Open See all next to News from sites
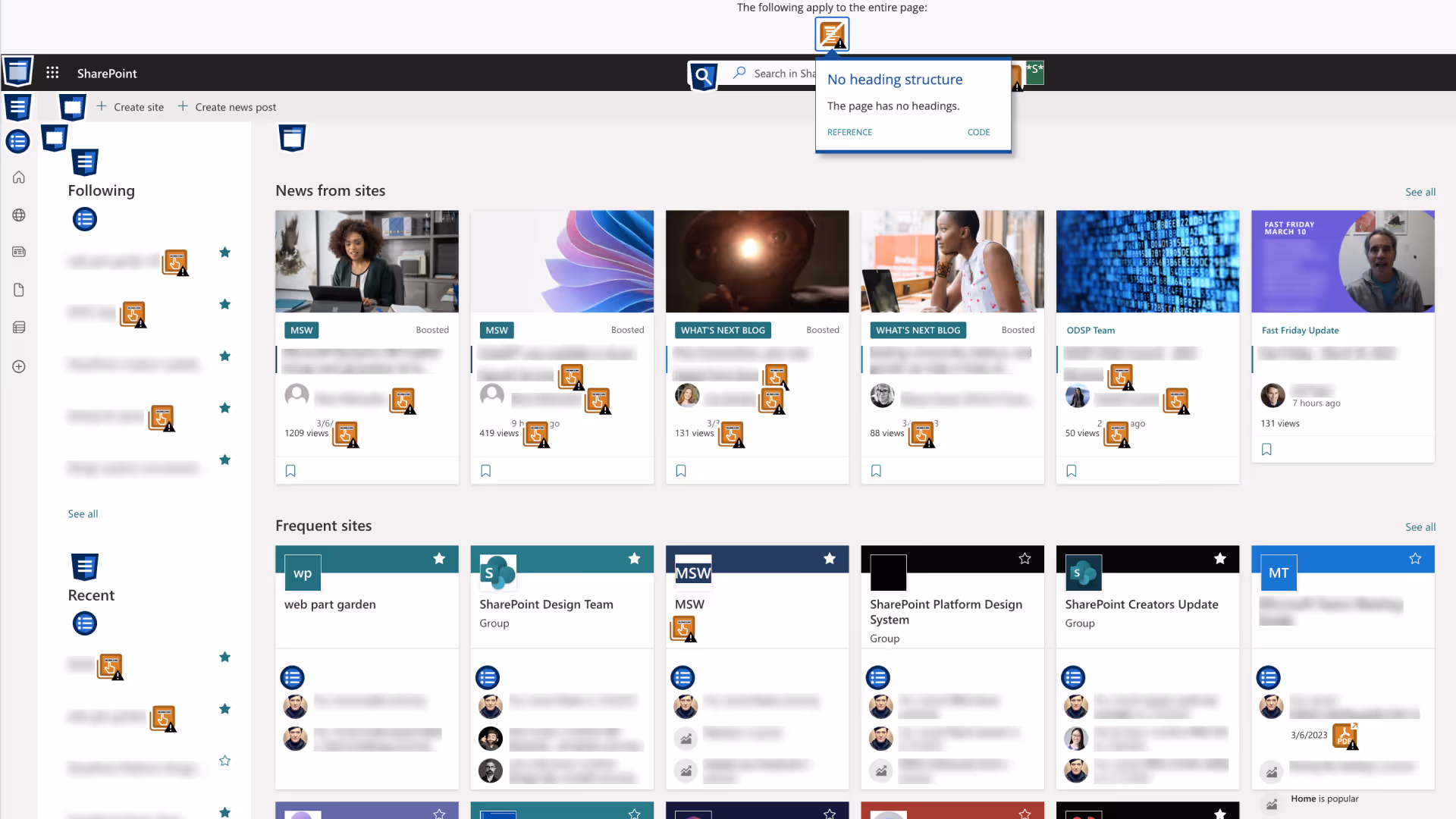Image resolution: width=1456 pixels, height=819 pixels. tap(1420, 192)
